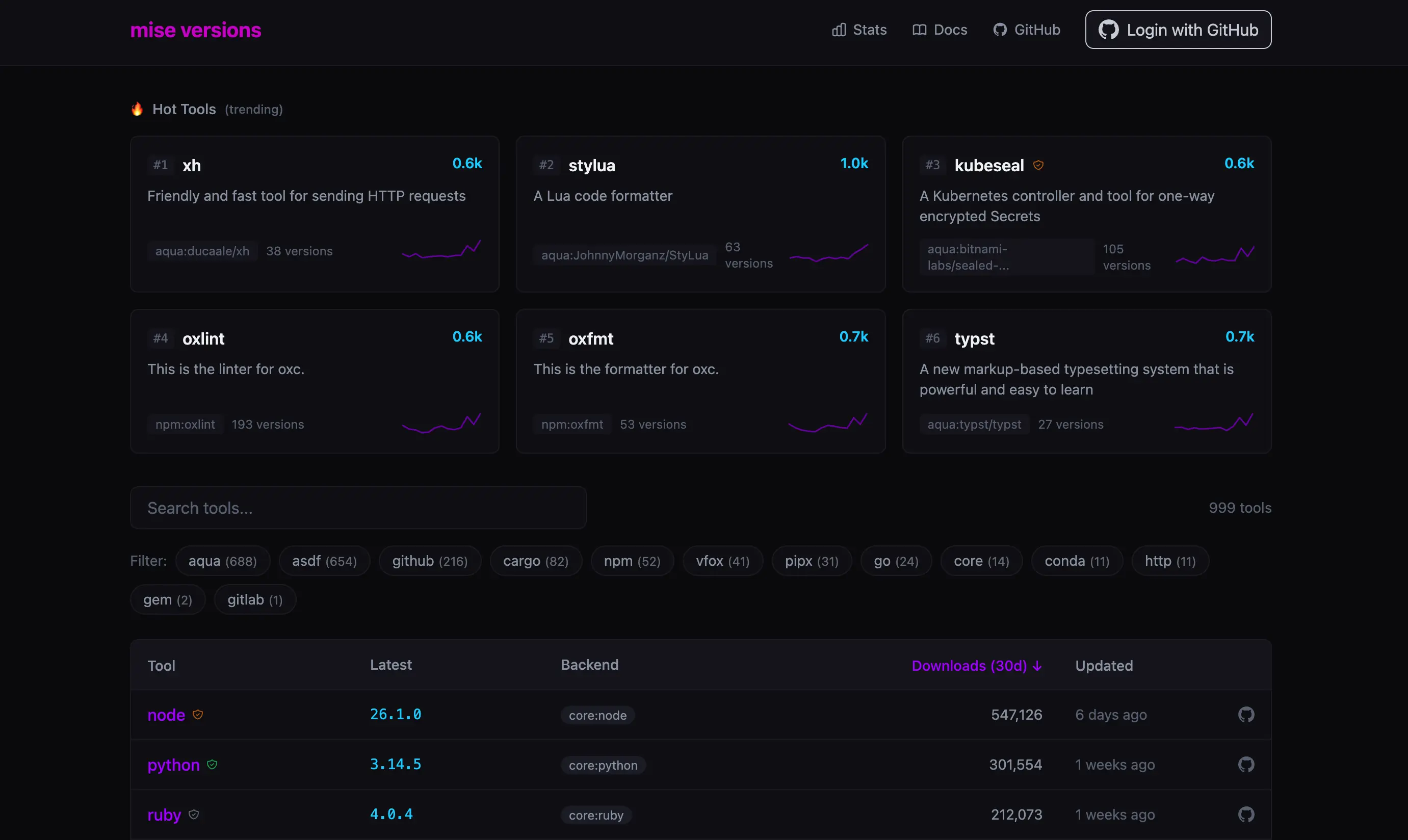
Task: Click Login with GitHub button
Action: pos(1178,30)
